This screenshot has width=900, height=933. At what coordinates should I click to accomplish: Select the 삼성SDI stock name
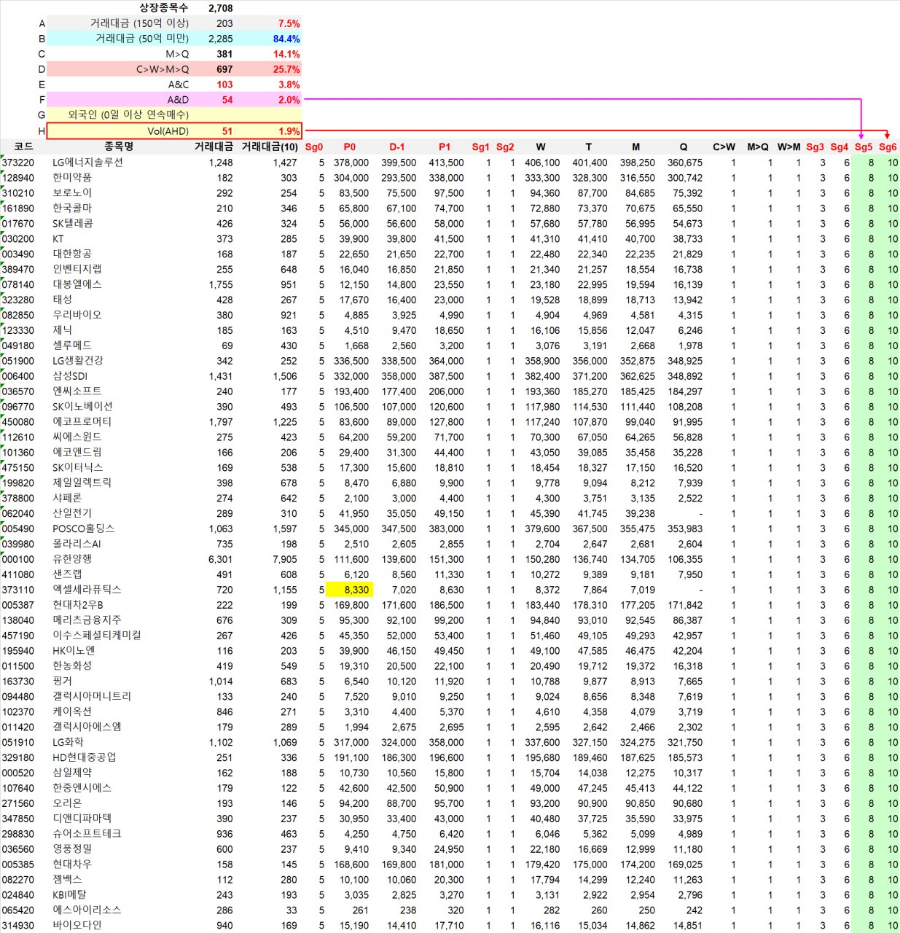point(70,376)
